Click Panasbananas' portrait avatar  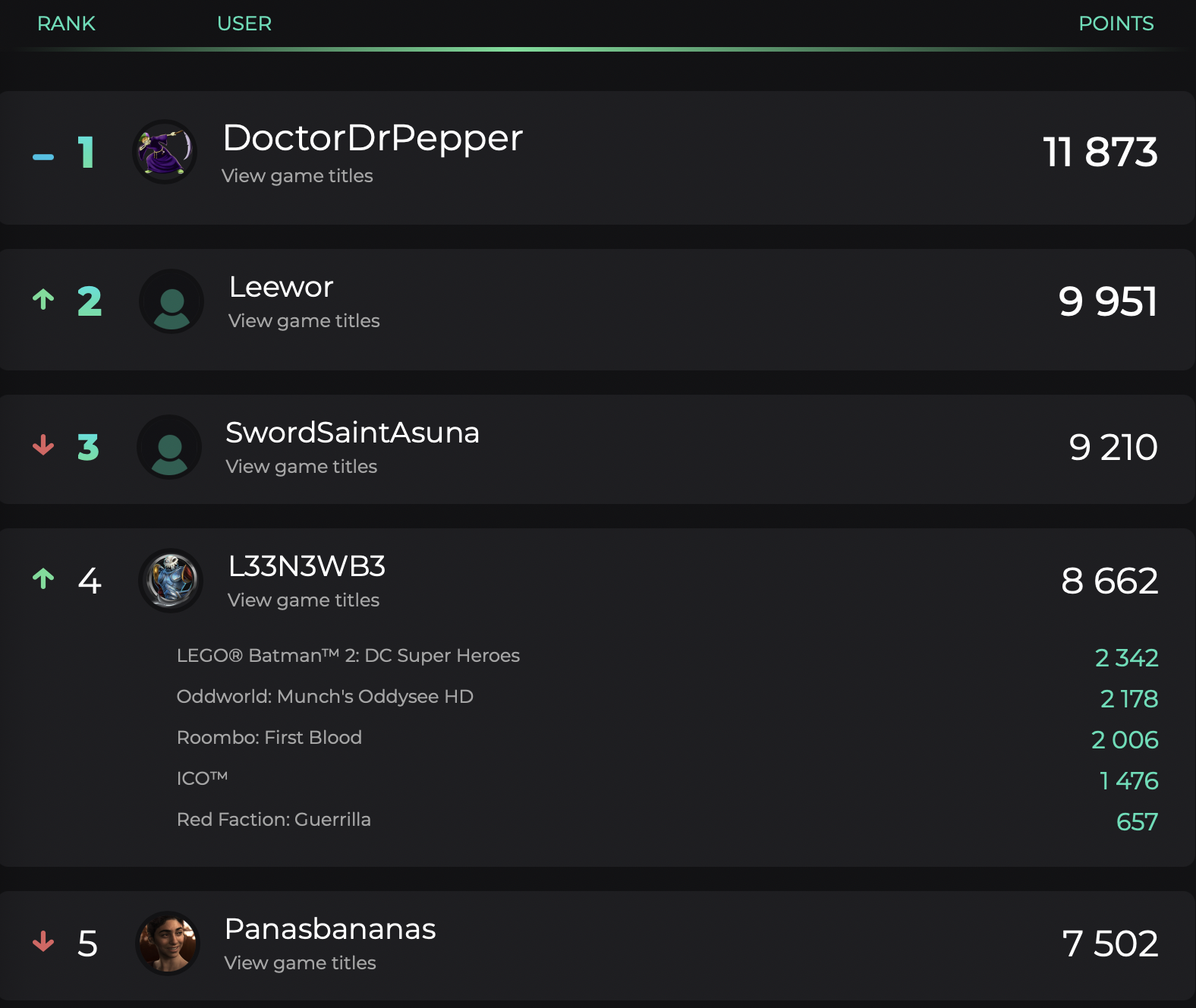point(168,943)
